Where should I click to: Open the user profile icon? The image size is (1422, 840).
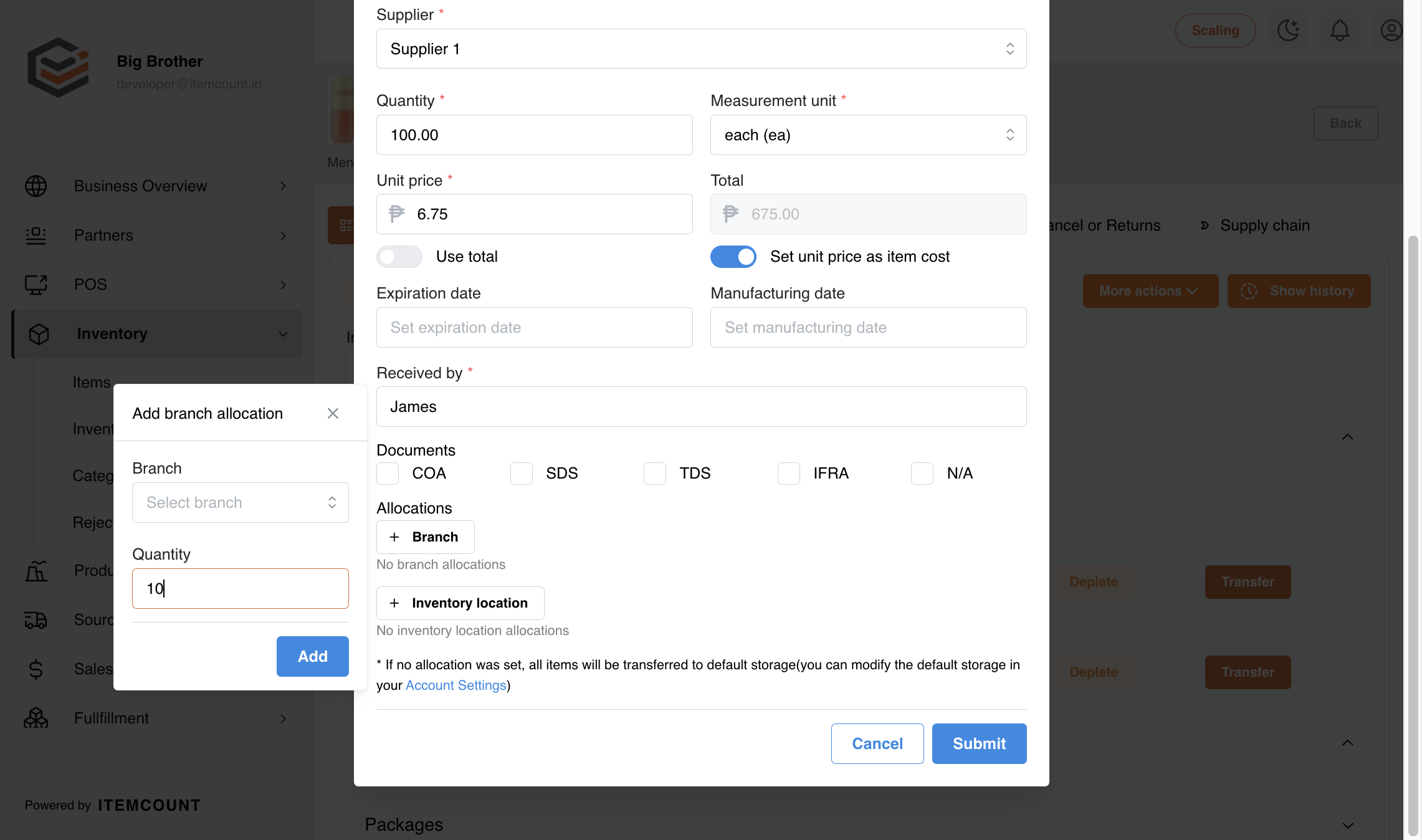pyautogui.click(x=1391, y=31)
